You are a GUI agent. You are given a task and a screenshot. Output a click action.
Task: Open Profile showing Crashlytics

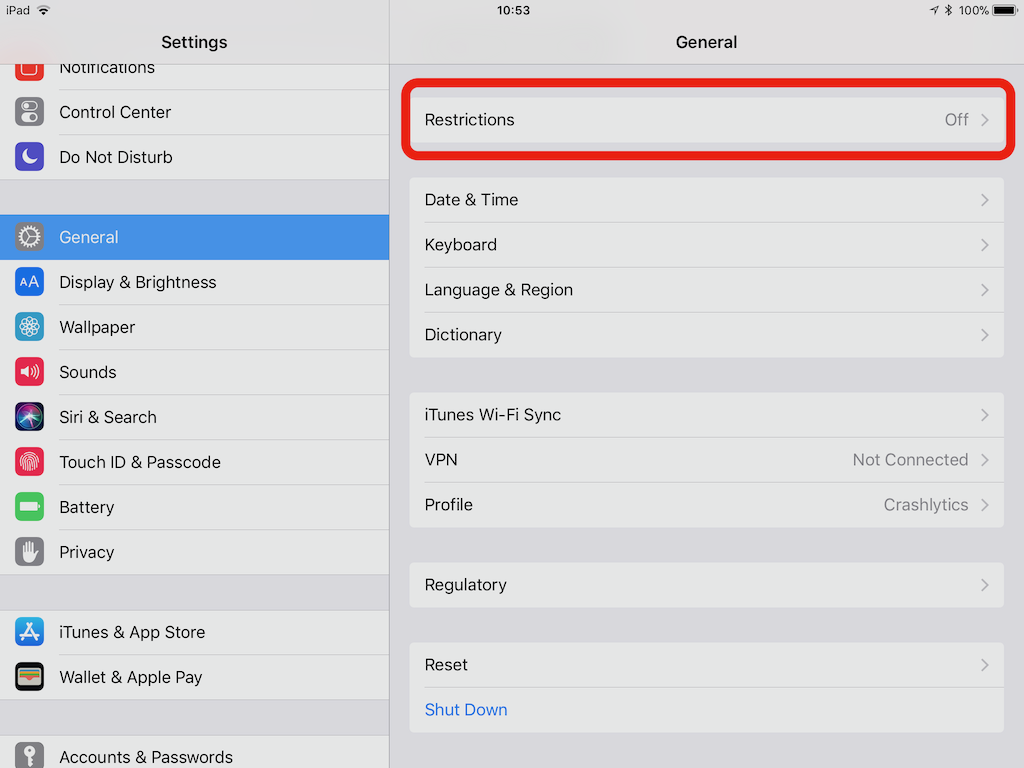(x=707, y=505)
